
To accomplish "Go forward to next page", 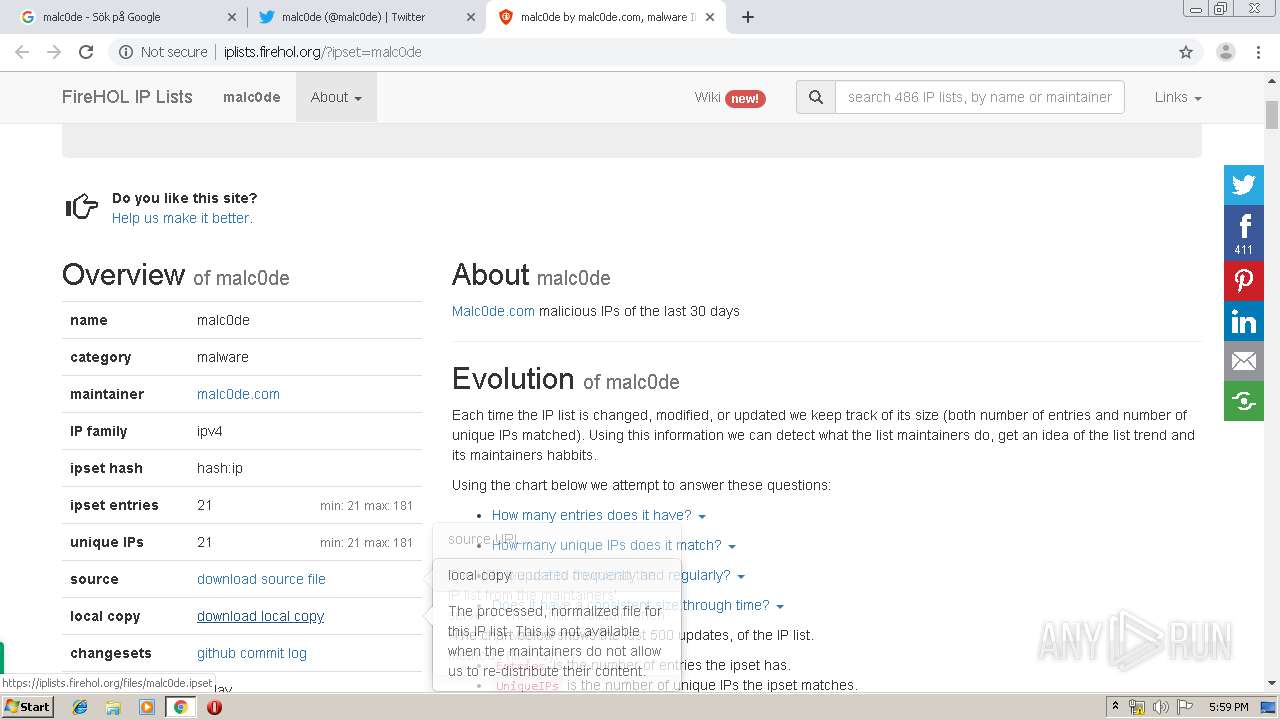I will tap(54, 52).
